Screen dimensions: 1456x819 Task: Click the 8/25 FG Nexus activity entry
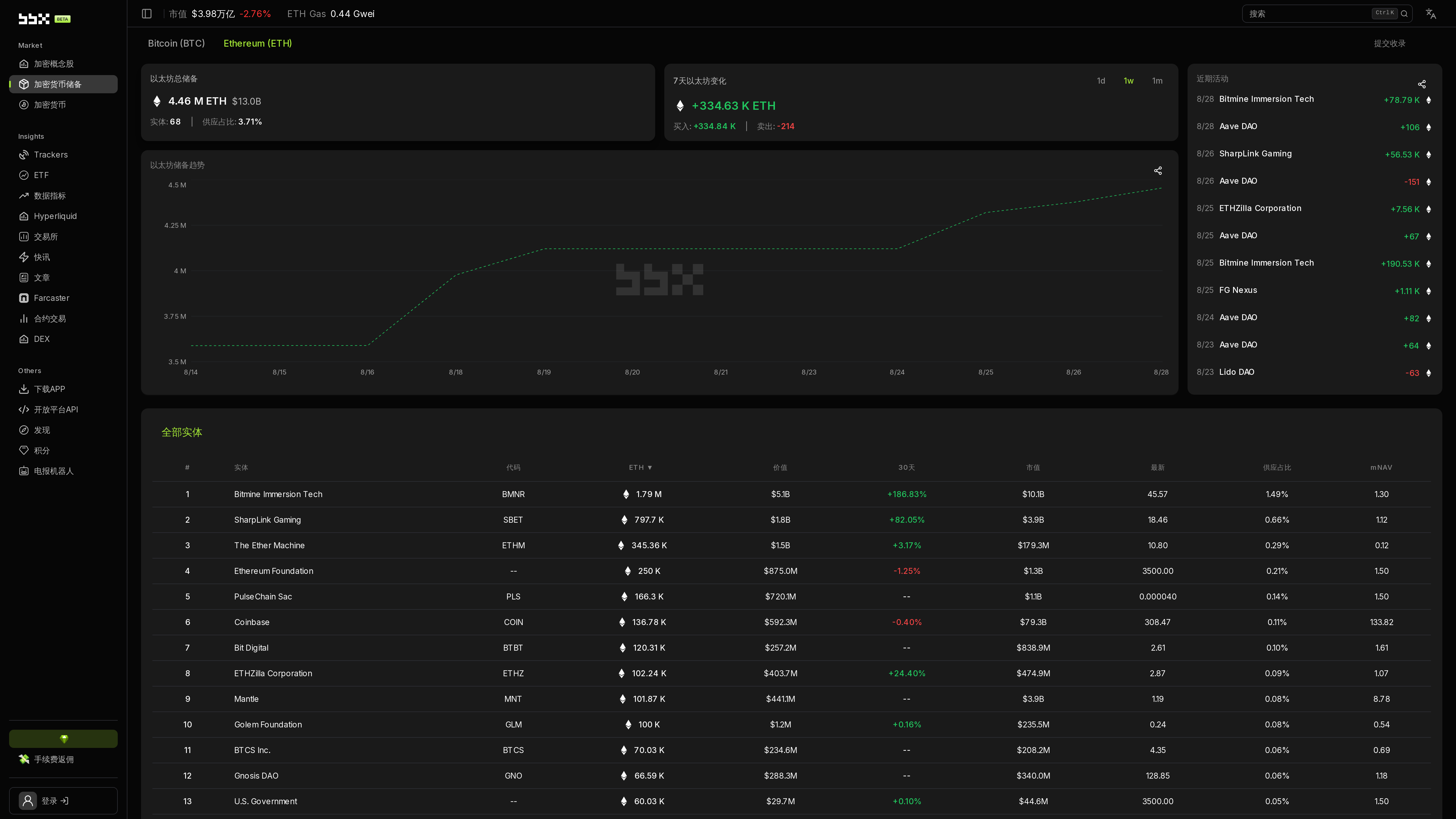pyautogui.click(x=1314, y=290)
